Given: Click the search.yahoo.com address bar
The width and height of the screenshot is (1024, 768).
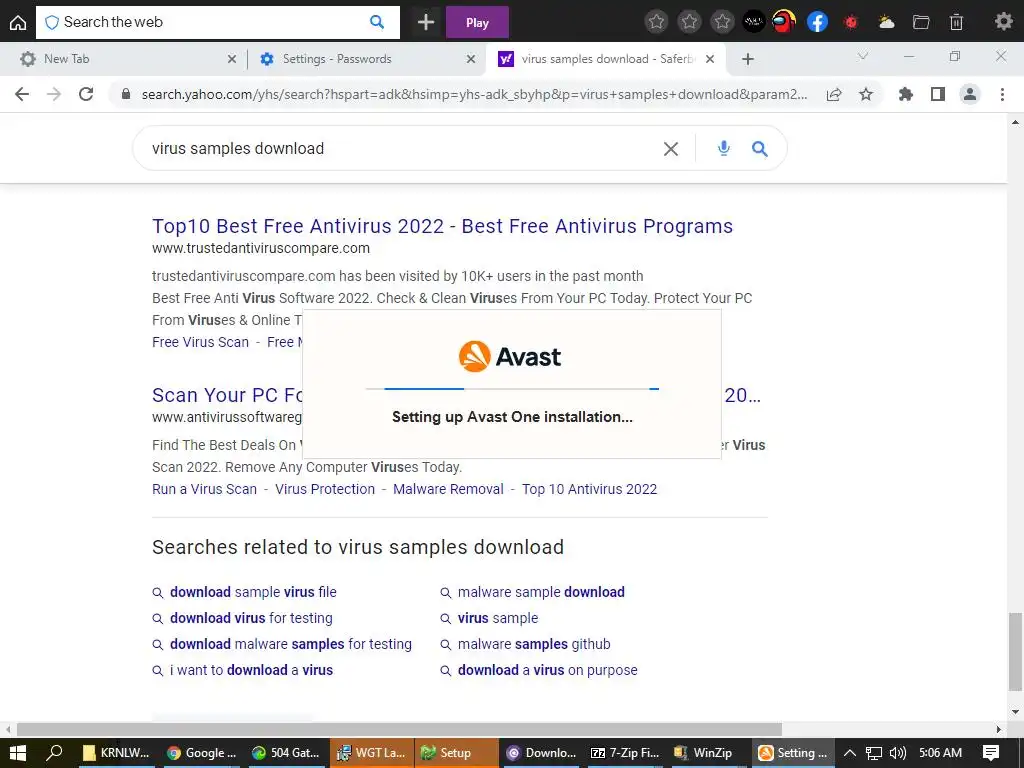Looking at the screenshot, I should [x=473, y=94].
